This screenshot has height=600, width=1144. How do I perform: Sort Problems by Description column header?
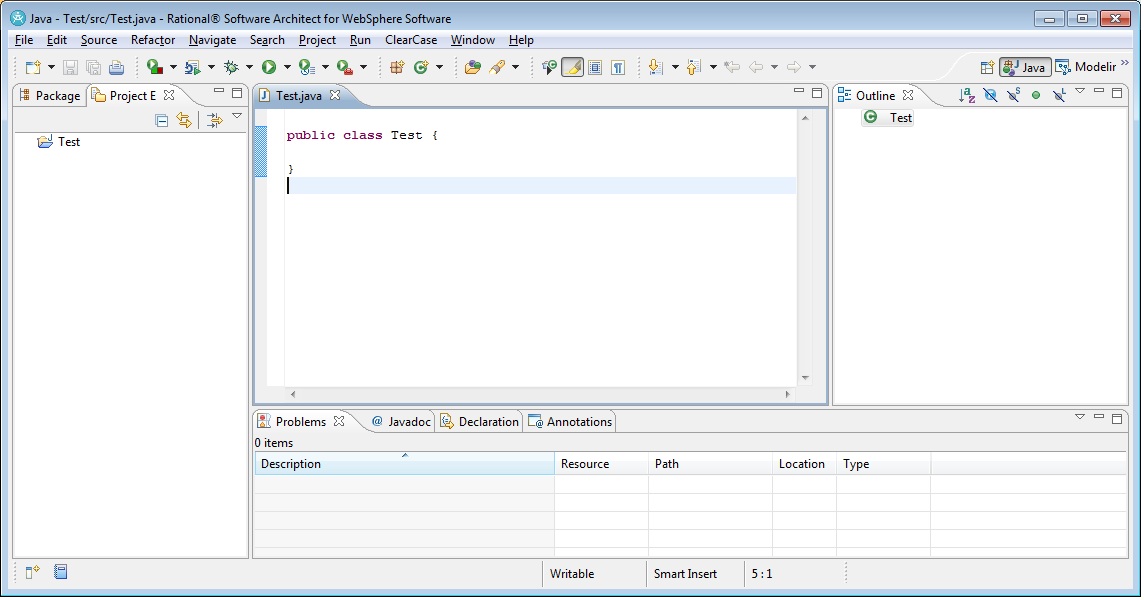404,464
